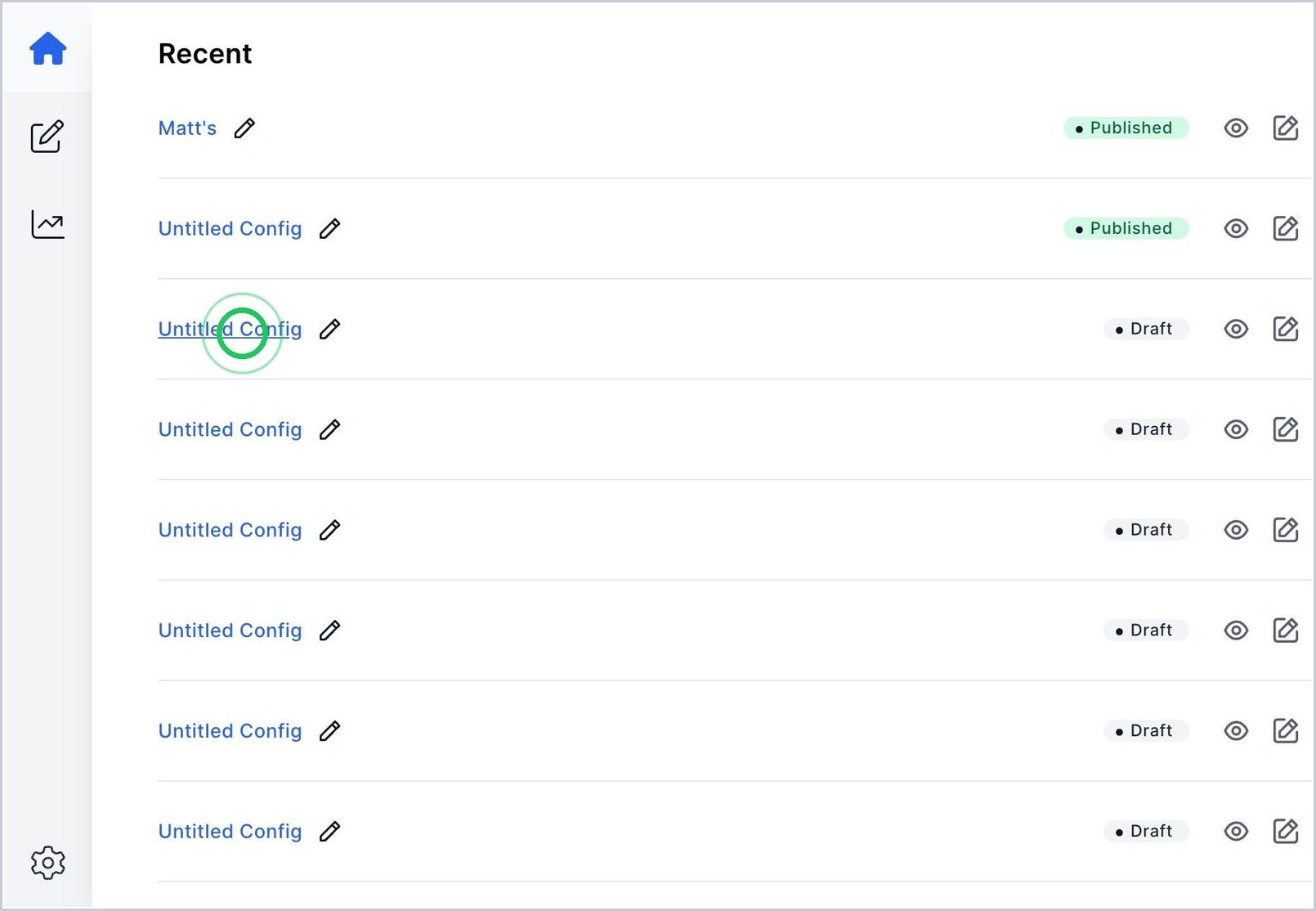Open the Matt's config link
Screen dimensions: 1316x911
(x=187, y=128)
